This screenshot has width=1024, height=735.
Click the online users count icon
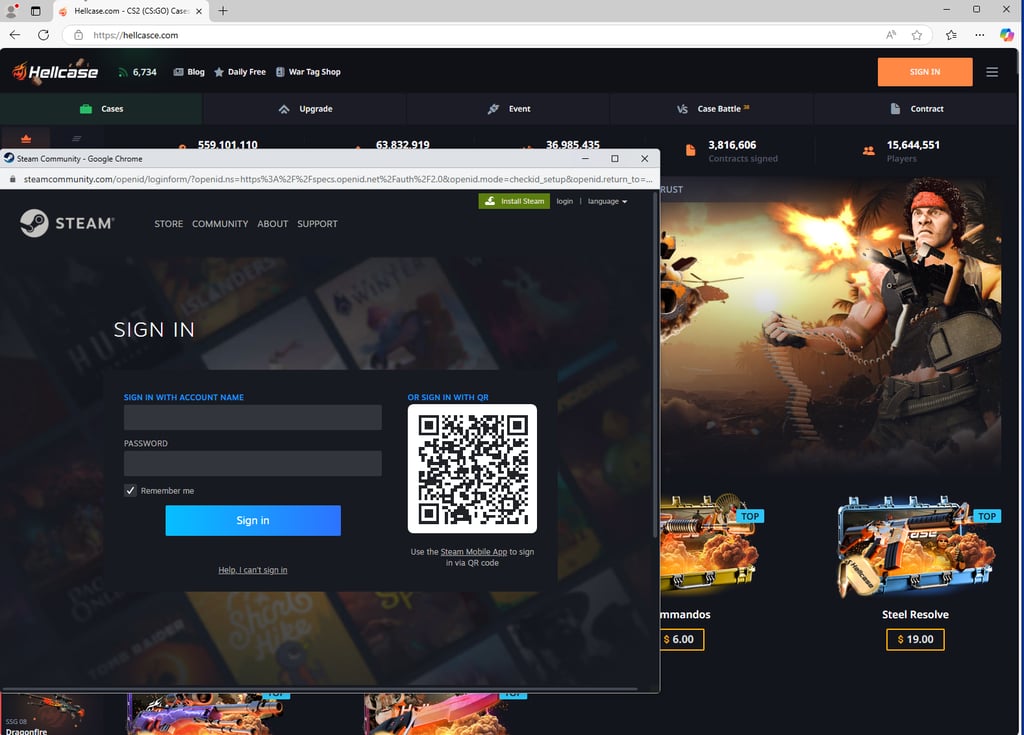[x=123, y=73]
